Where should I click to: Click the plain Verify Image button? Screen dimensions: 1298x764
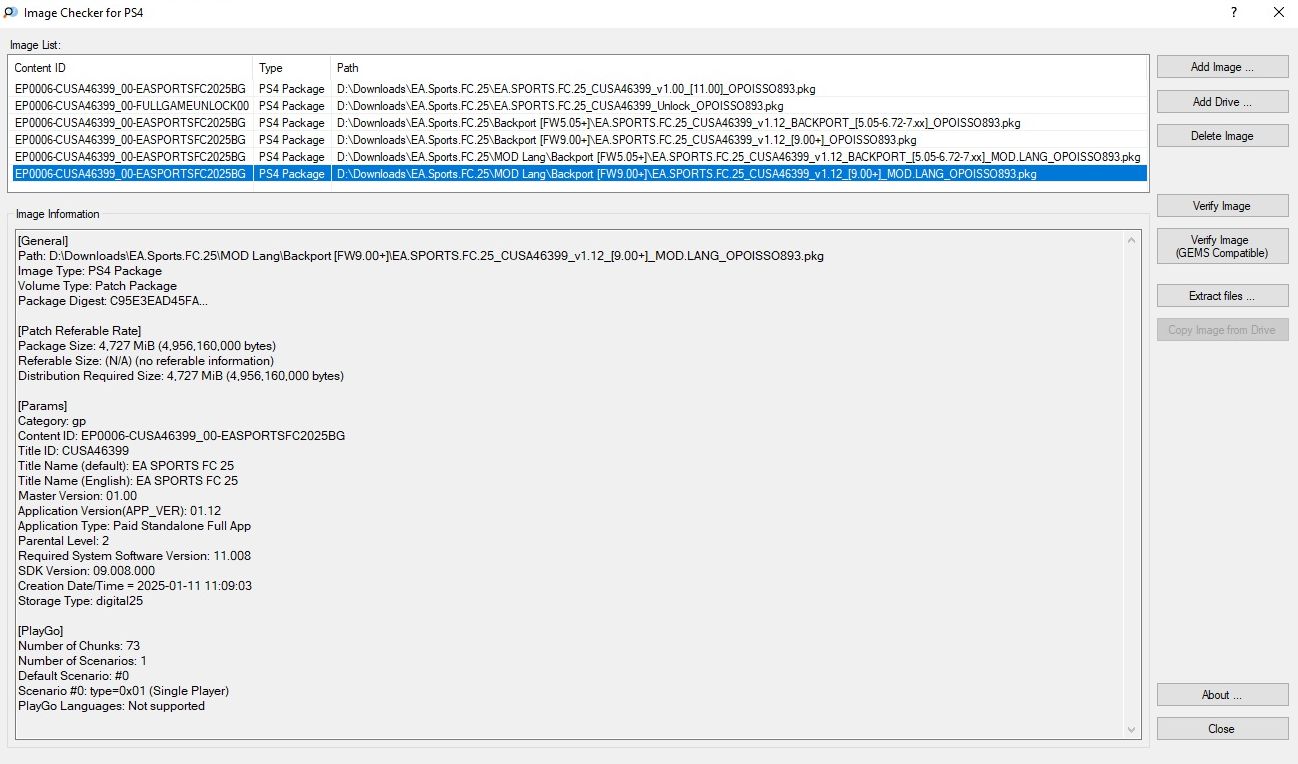coord(1222,206)
